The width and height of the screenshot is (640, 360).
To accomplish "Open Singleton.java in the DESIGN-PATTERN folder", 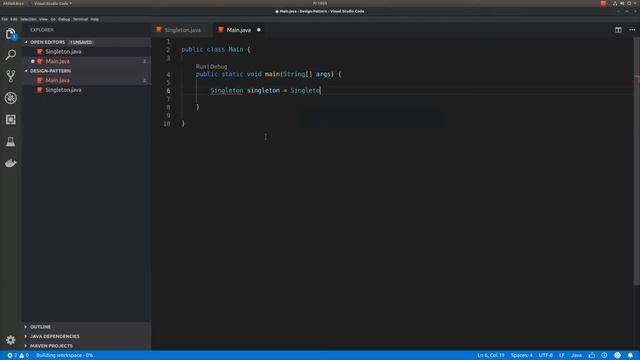I will [x=63, y=90].
